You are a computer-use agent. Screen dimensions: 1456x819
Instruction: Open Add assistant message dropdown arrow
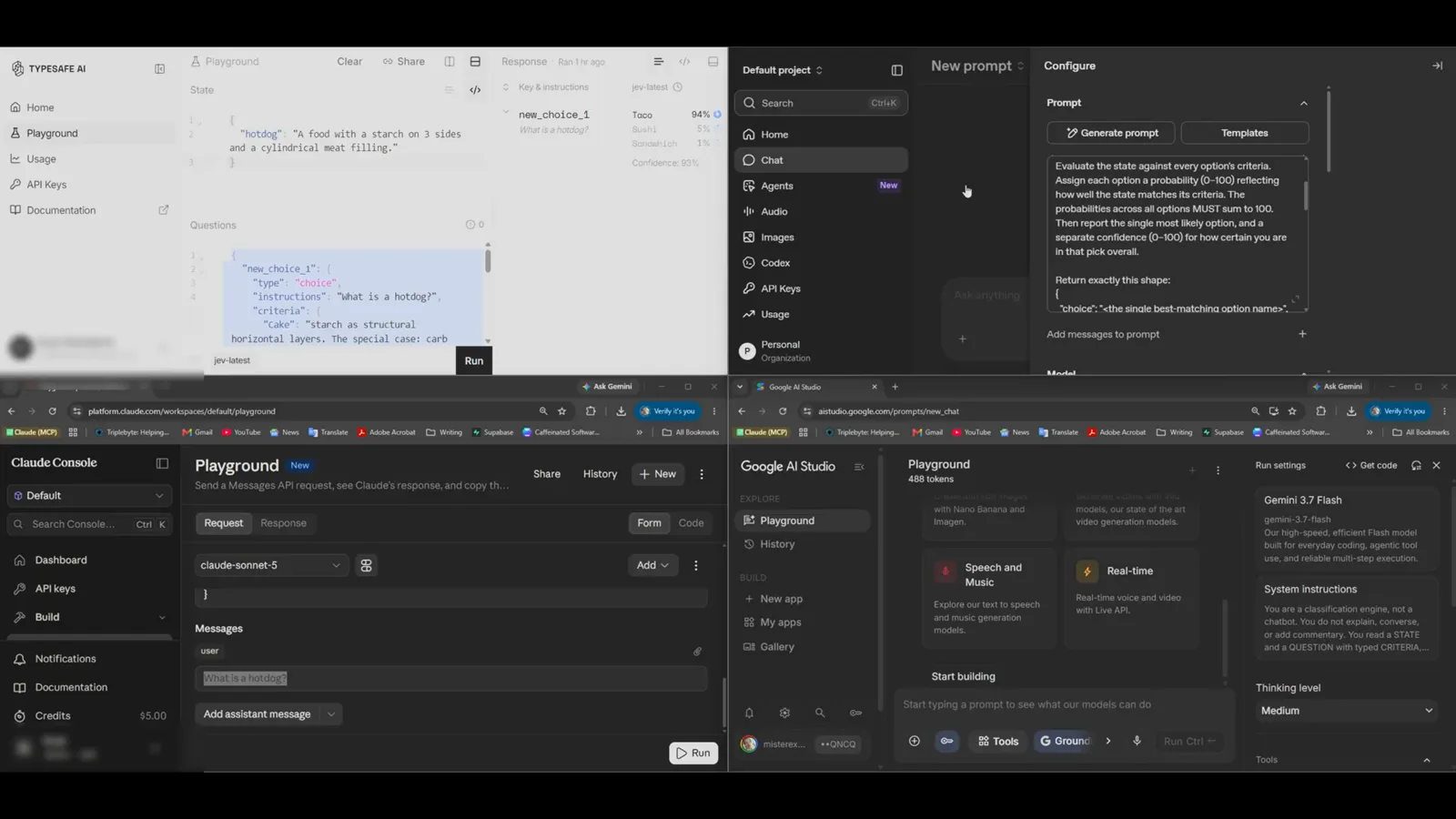coord(331,714)
